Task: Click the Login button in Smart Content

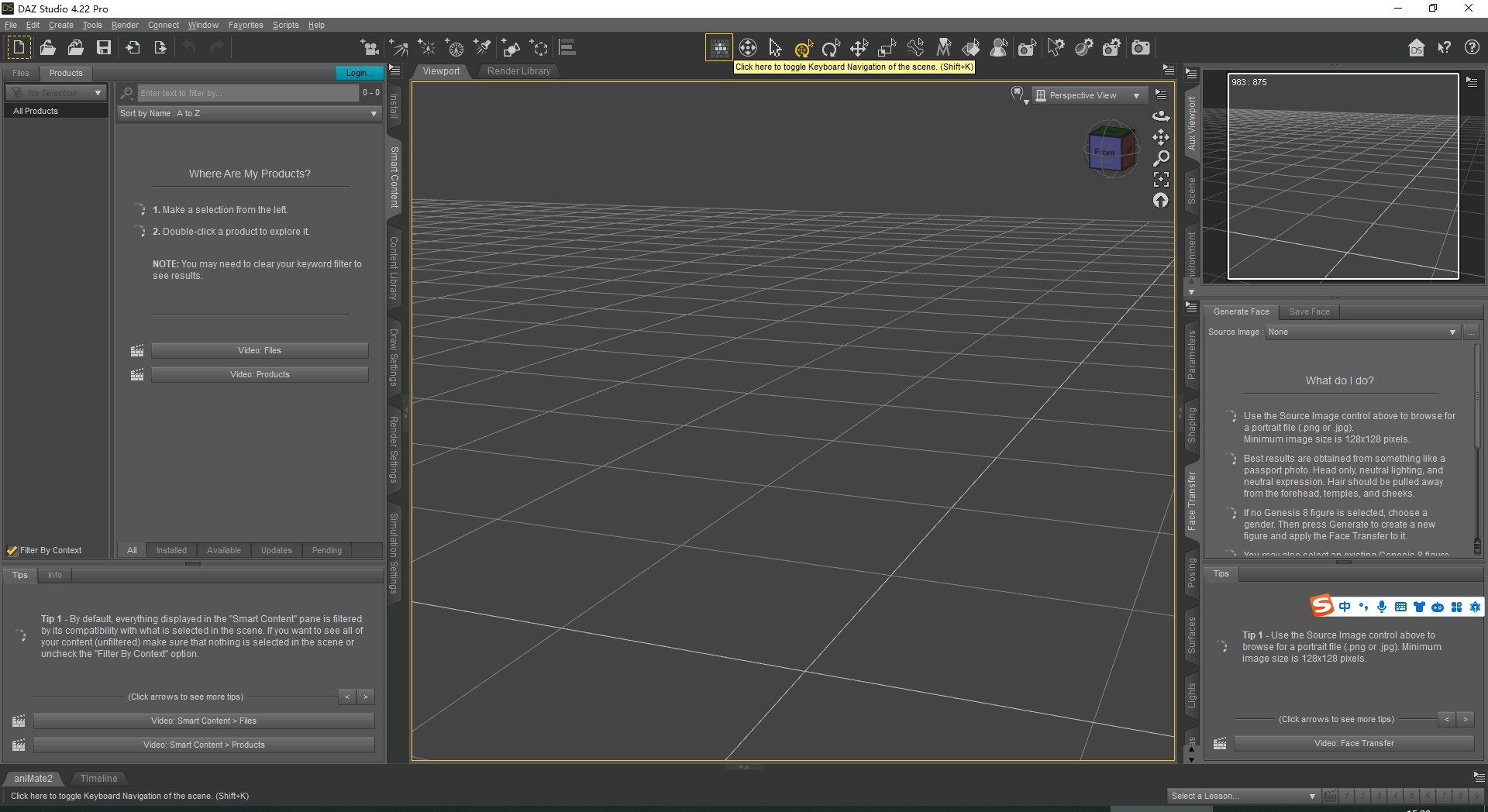Action: (359, 73)
